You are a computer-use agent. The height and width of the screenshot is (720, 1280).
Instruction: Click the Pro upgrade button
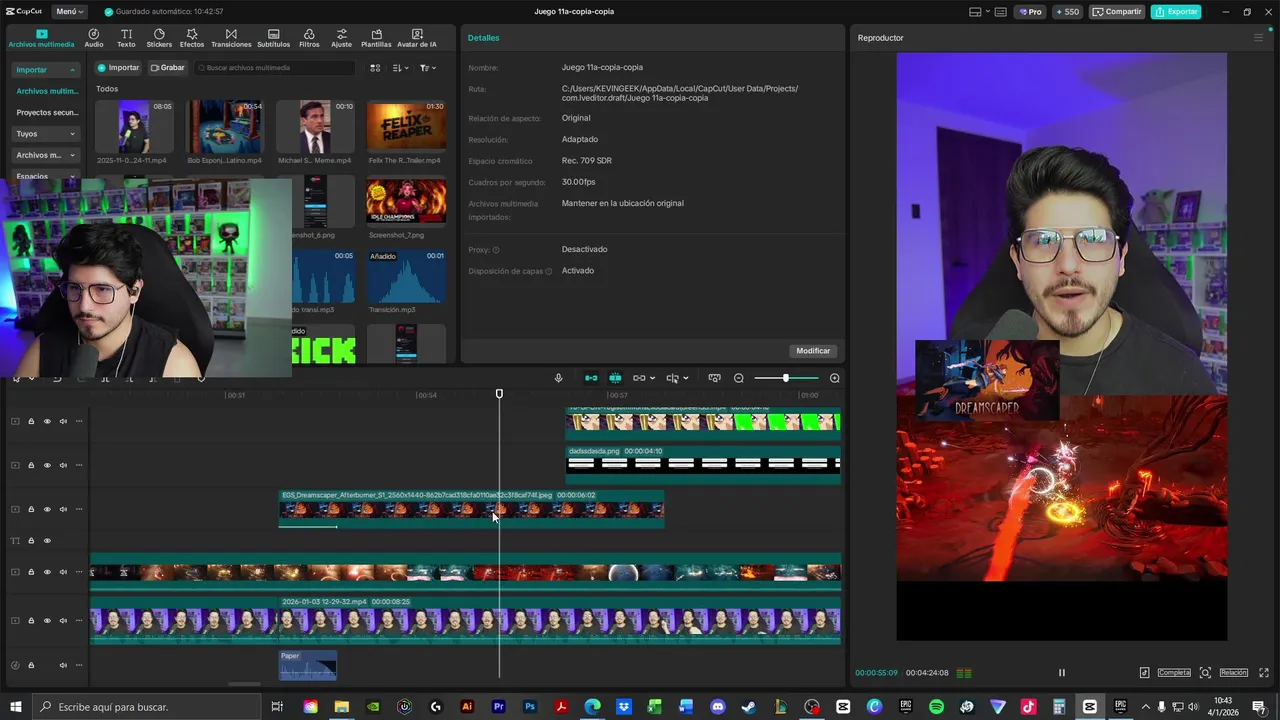[1030, 12]
